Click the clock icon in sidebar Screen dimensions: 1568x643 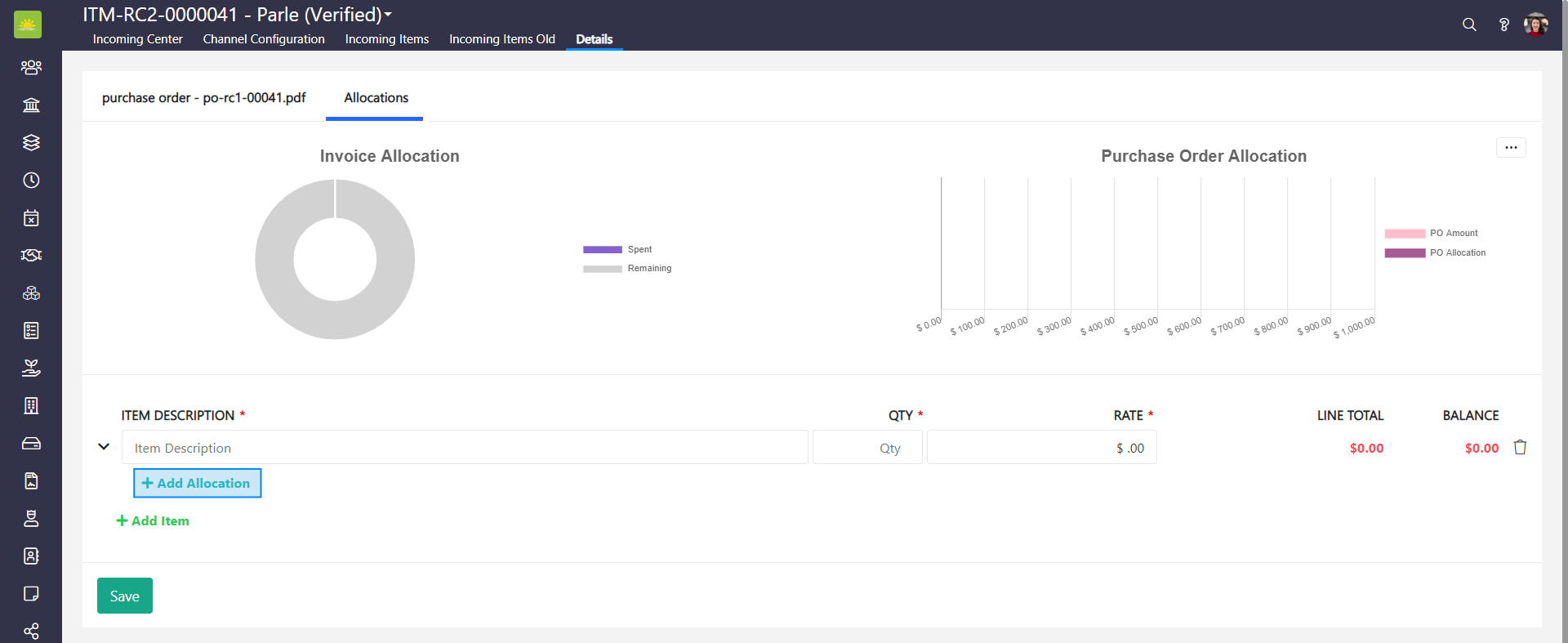click(31, 180)
